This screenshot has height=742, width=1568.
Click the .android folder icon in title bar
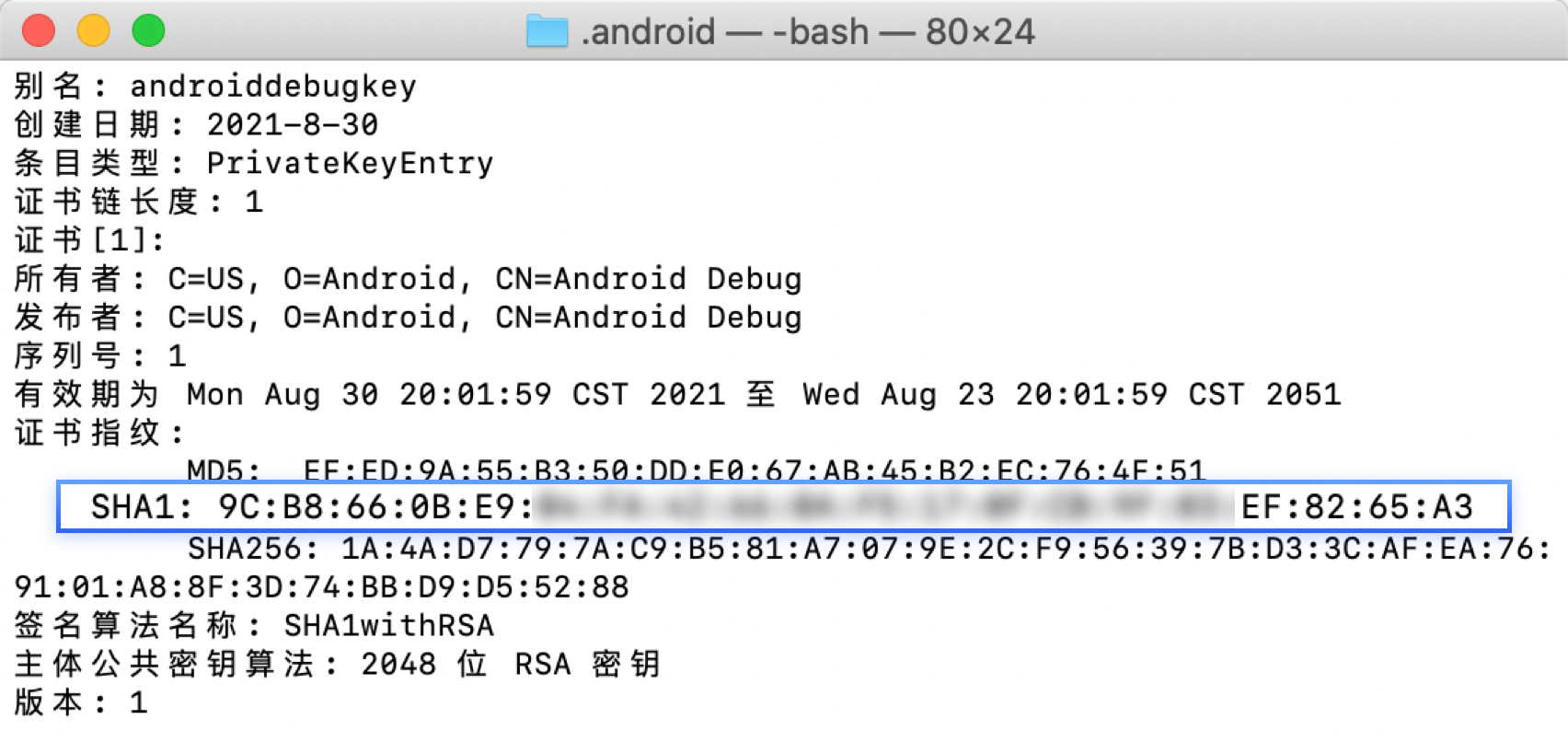pyautogui.click(x=547, y=32)
